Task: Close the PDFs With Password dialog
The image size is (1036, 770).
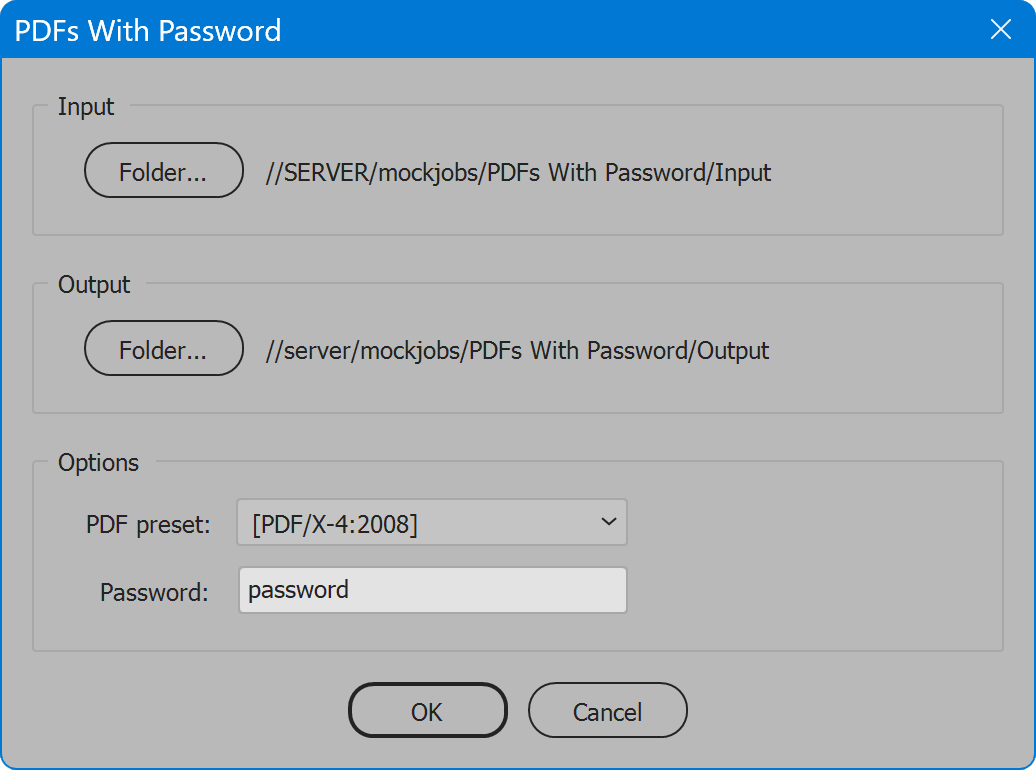Action: [x=1000, y=30]
